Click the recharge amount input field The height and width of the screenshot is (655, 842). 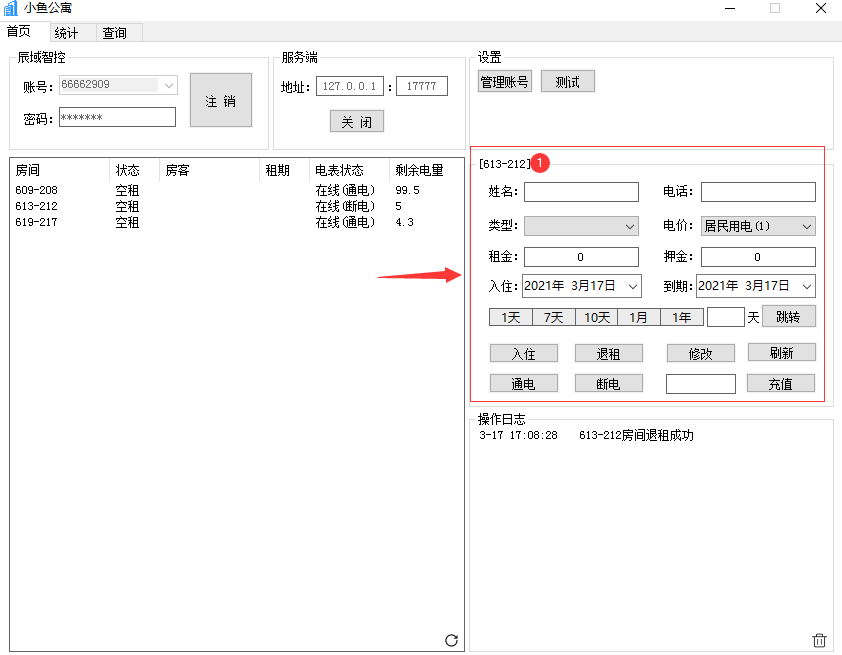[701, 384]
